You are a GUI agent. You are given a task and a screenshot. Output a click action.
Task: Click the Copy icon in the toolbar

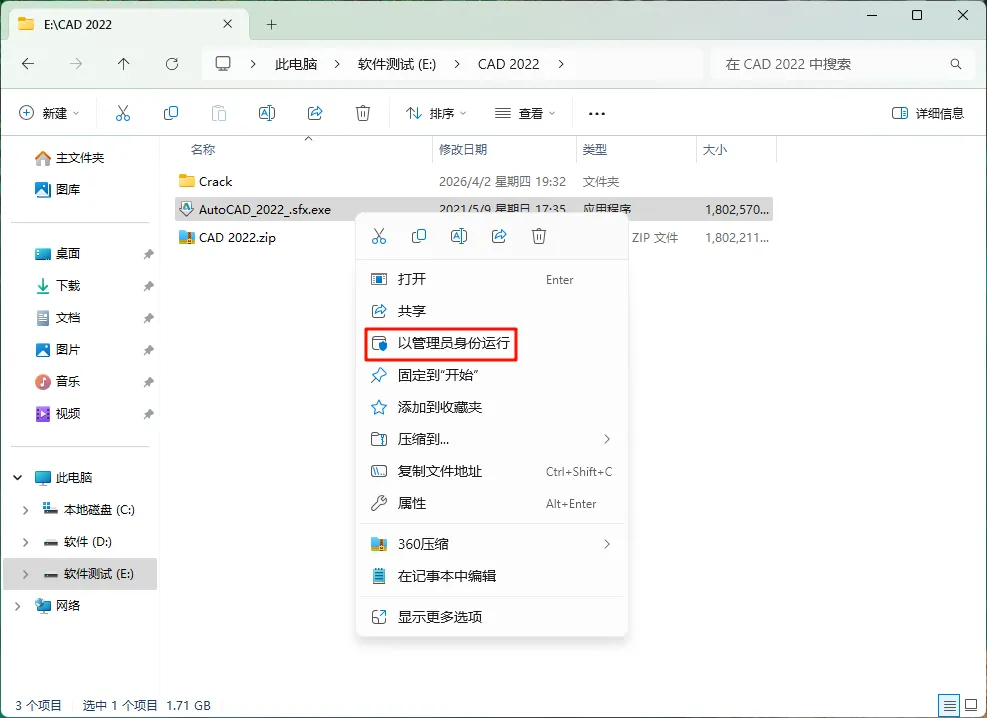(171, 113)
